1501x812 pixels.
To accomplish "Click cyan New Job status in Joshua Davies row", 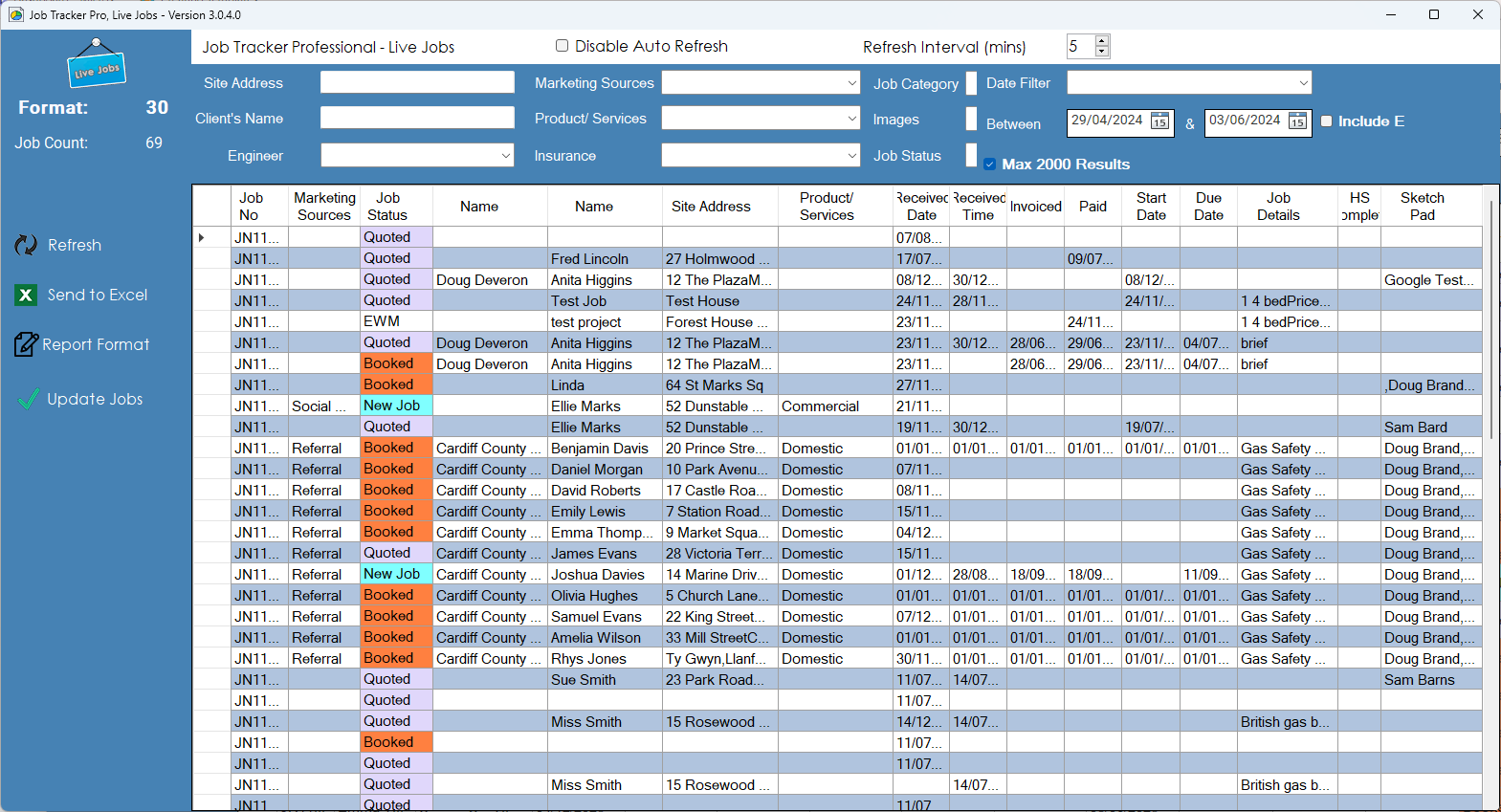I will (397, 574).
